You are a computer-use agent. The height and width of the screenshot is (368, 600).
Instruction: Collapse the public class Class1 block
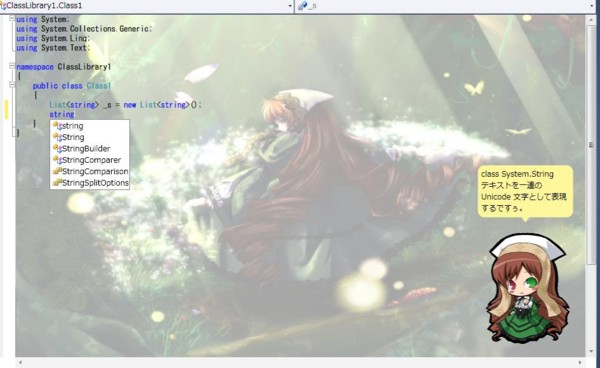point(12,85)
